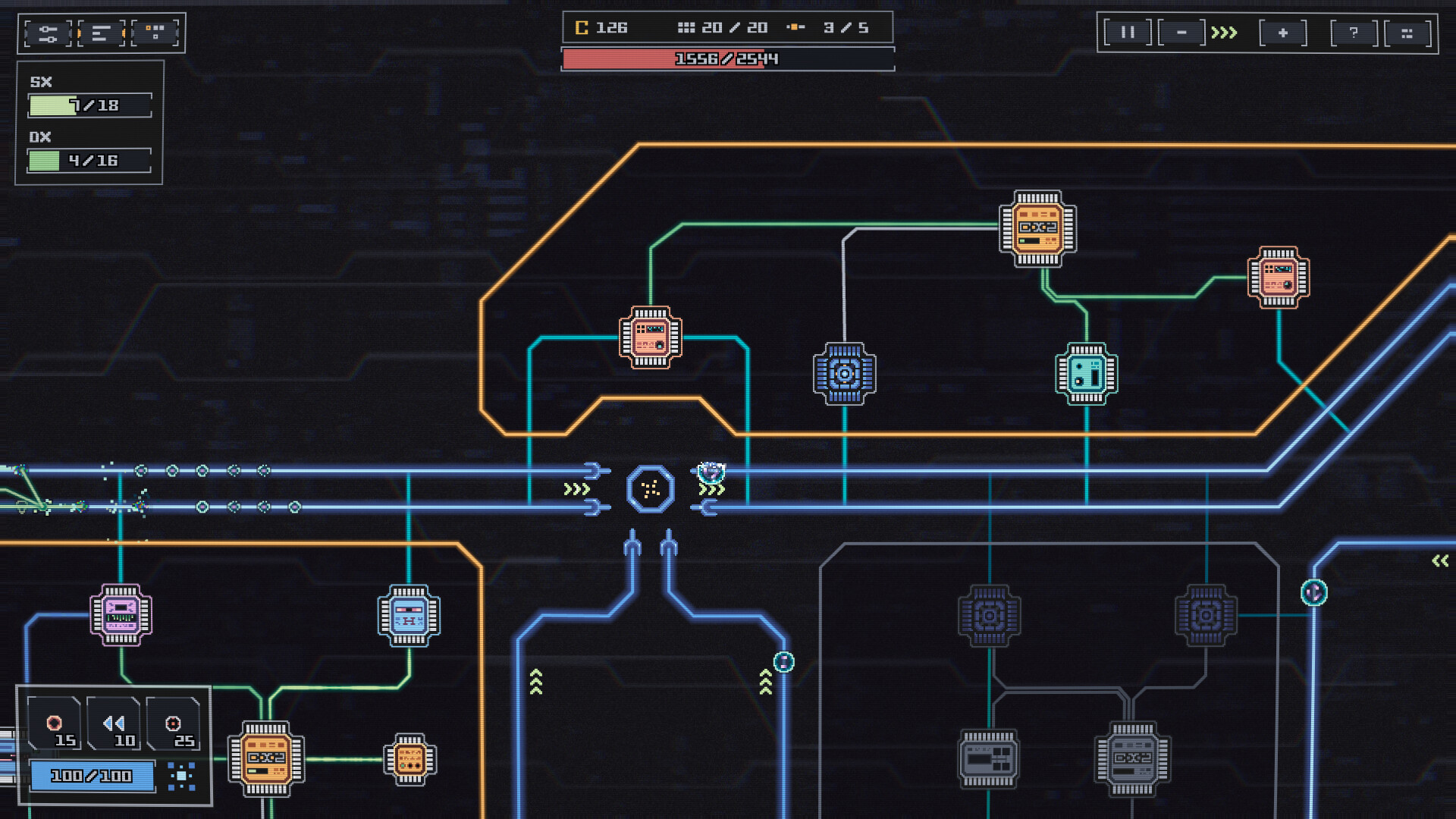
Task: Select the teal chip right of center
Action: (x=1087, y=374)
